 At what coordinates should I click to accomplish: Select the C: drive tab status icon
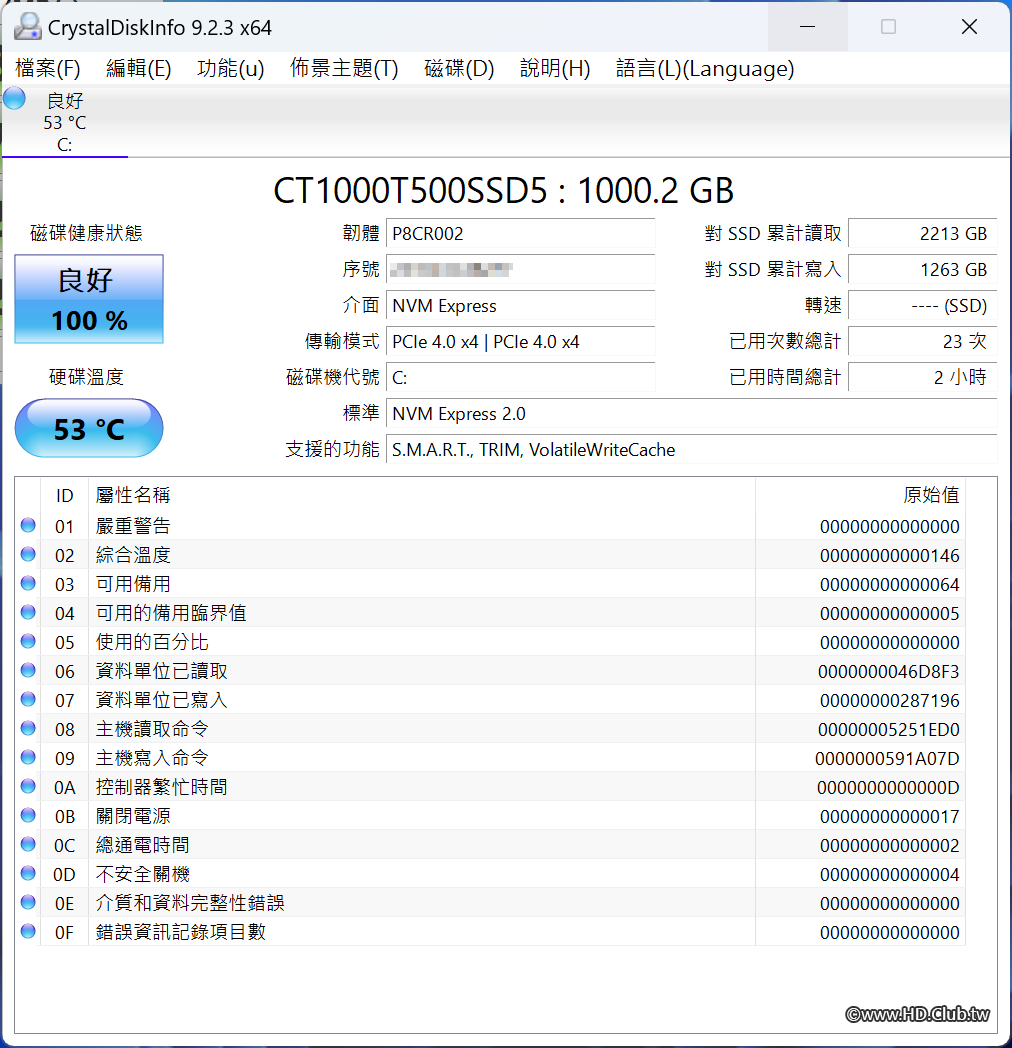[x=14, y=99]
